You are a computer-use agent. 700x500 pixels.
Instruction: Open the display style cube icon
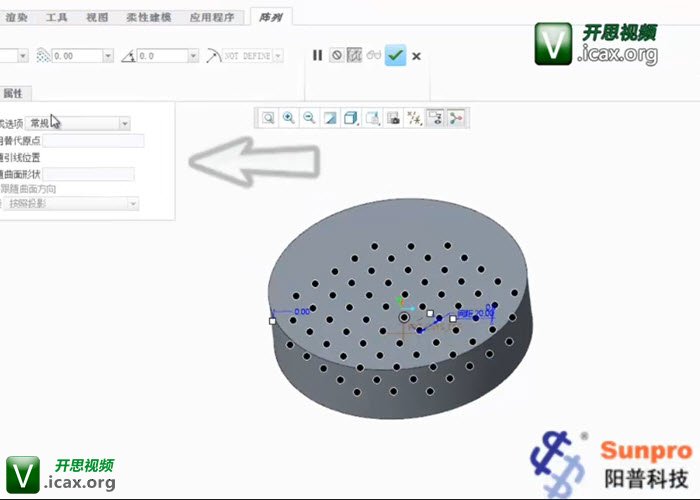click(x=351, y=118)
